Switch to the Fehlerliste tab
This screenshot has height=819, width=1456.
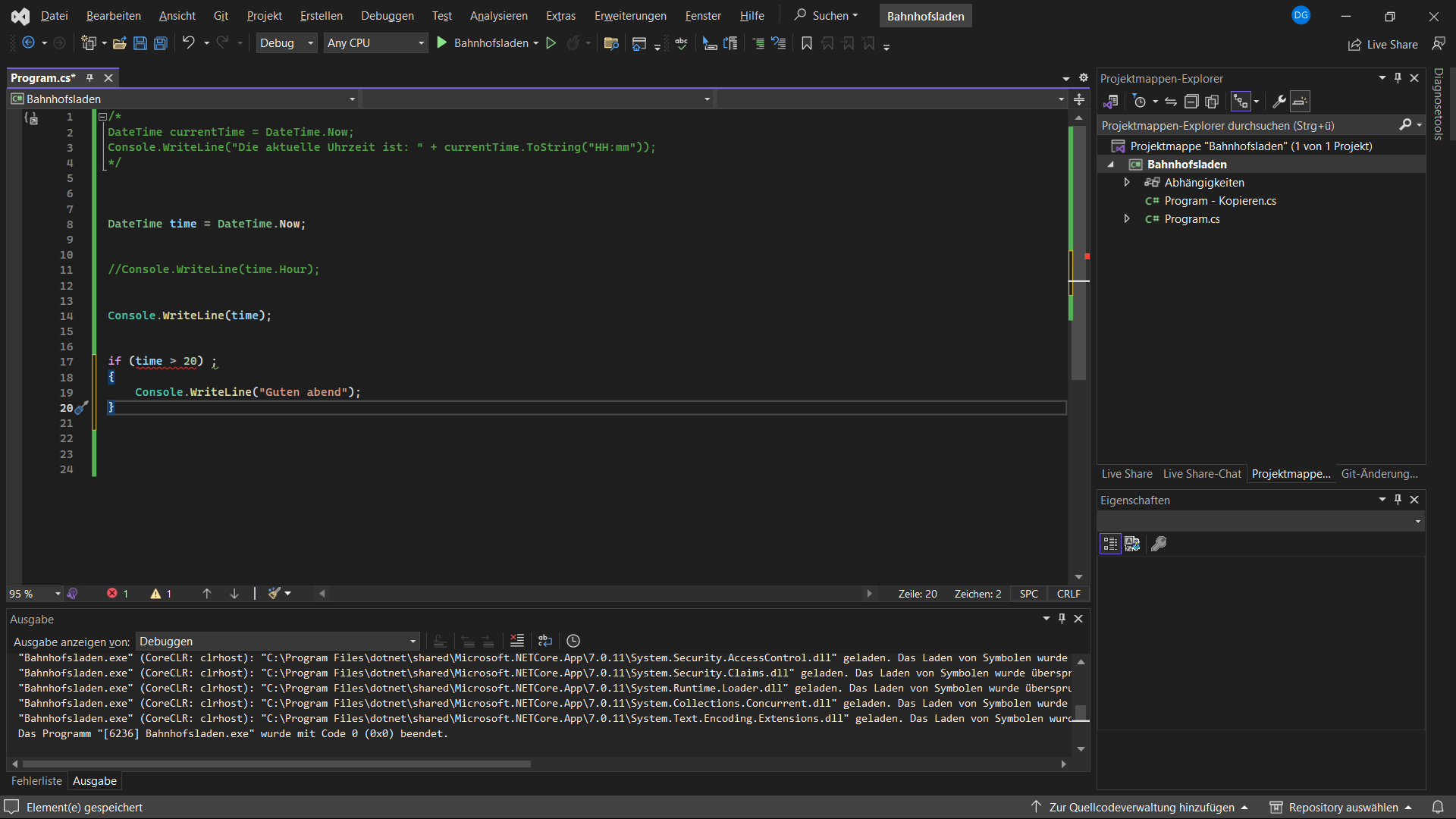click(x=36, y=781)
